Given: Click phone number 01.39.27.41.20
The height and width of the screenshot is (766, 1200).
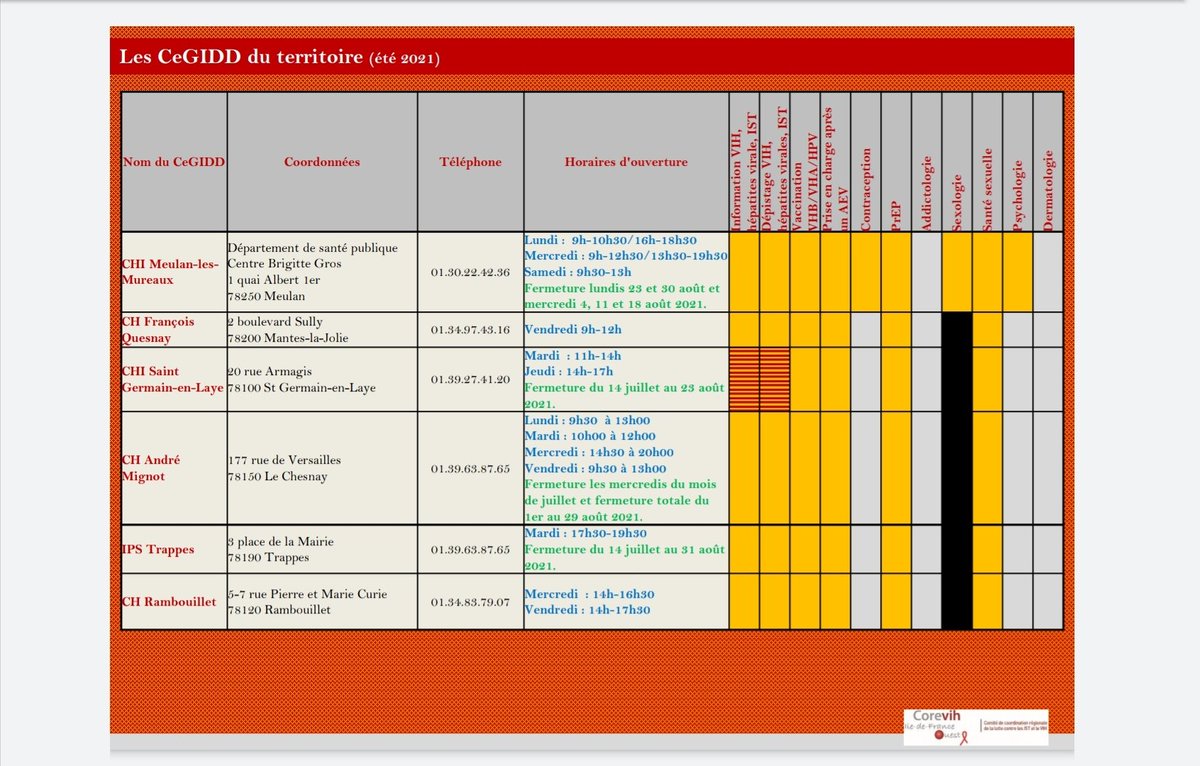Looking at the screenshot, I should [x=470, y=380].
